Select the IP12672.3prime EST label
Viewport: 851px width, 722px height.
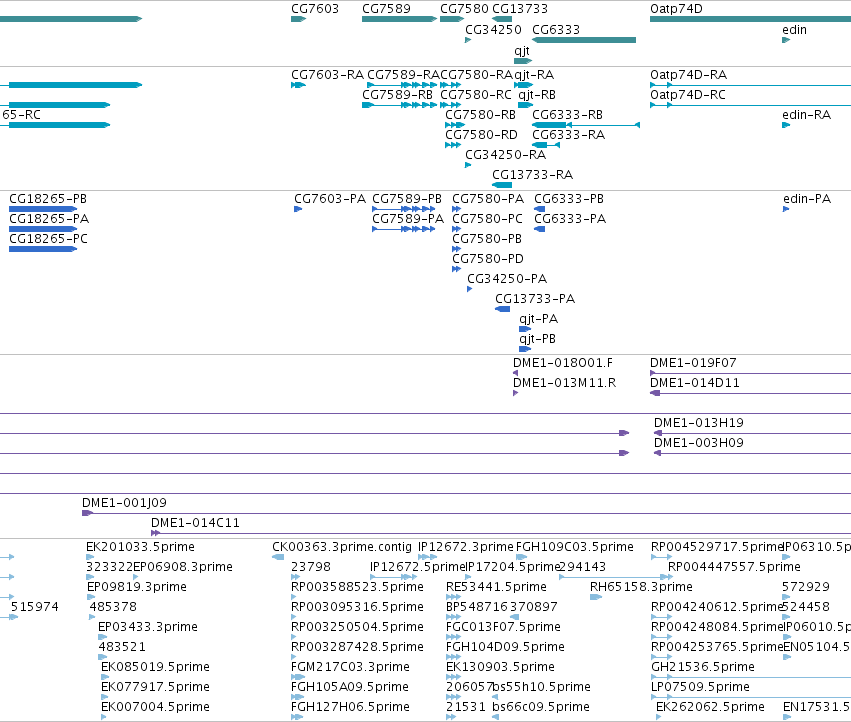click(x=465, y=547)
